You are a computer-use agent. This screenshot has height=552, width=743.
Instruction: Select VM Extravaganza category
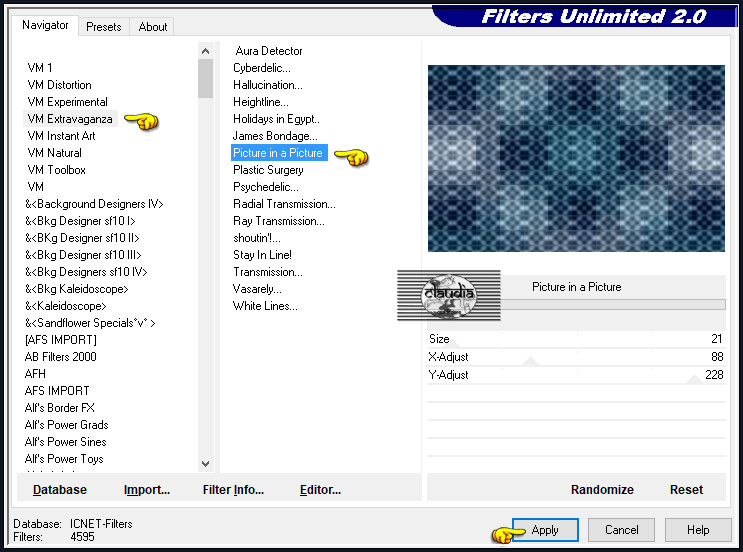pyautogui.click(x=70, y=119)
